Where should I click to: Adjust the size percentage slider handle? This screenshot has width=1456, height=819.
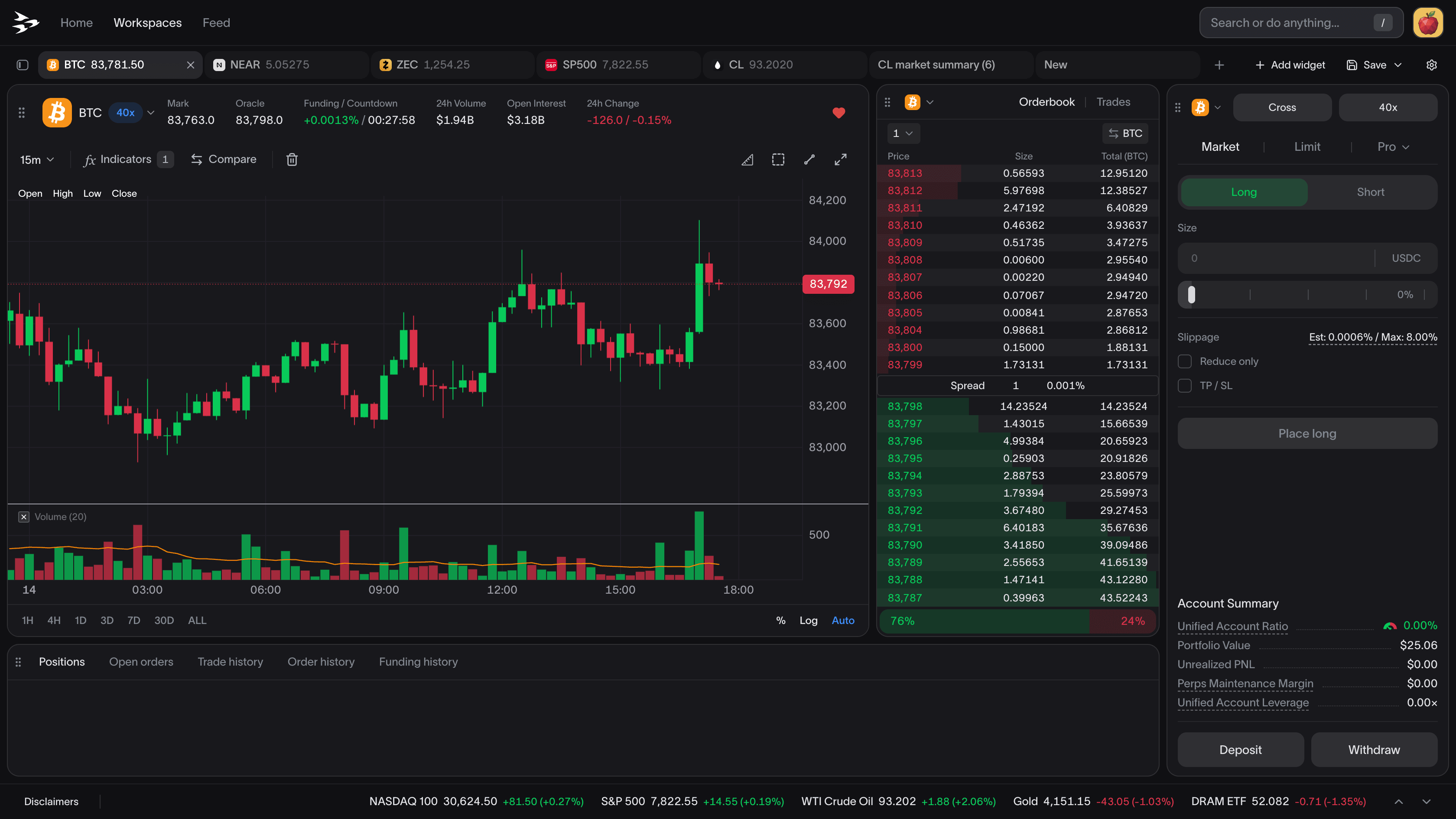click(1192, 295)
